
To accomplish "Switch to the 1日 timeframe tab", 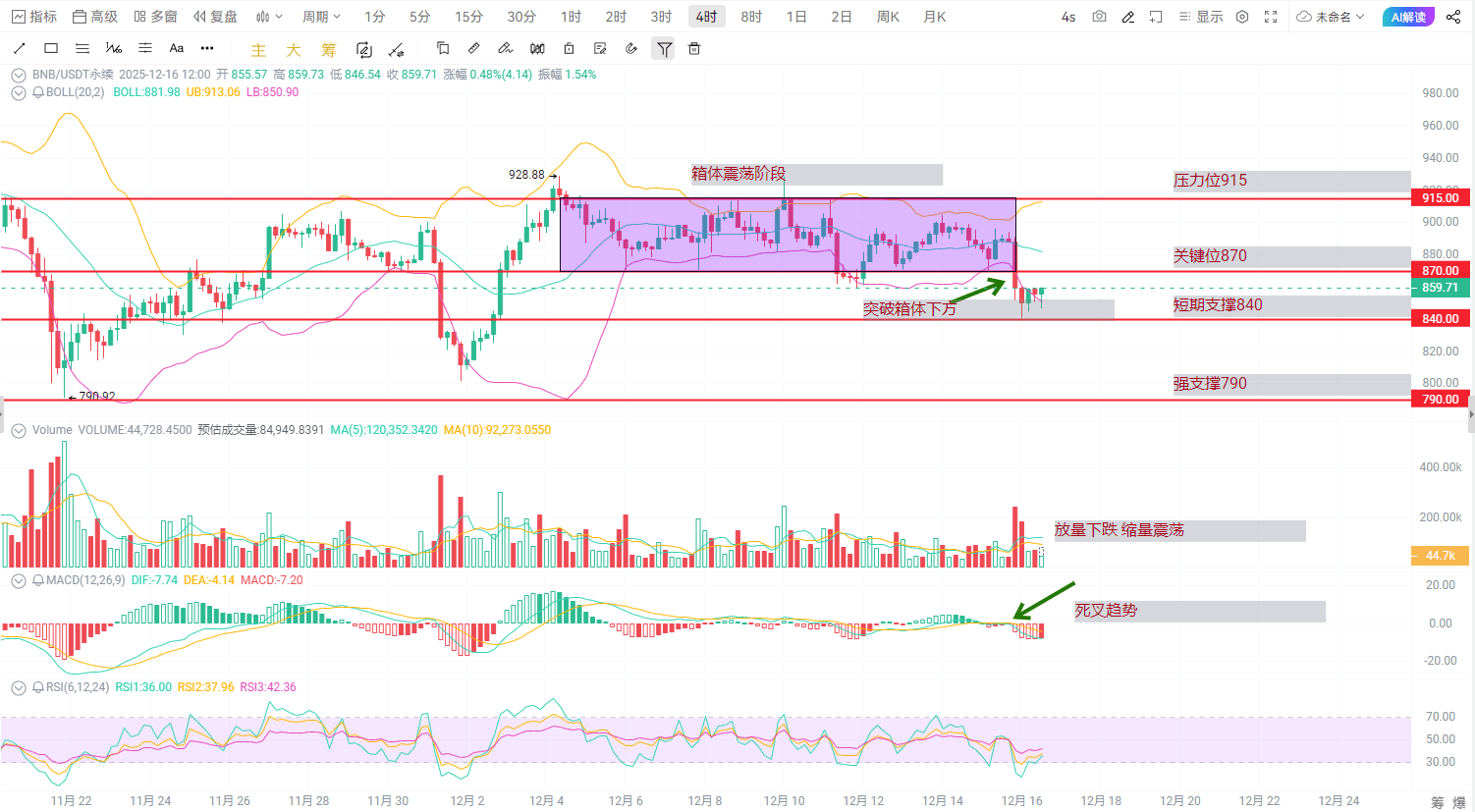I will click(796, 17).
